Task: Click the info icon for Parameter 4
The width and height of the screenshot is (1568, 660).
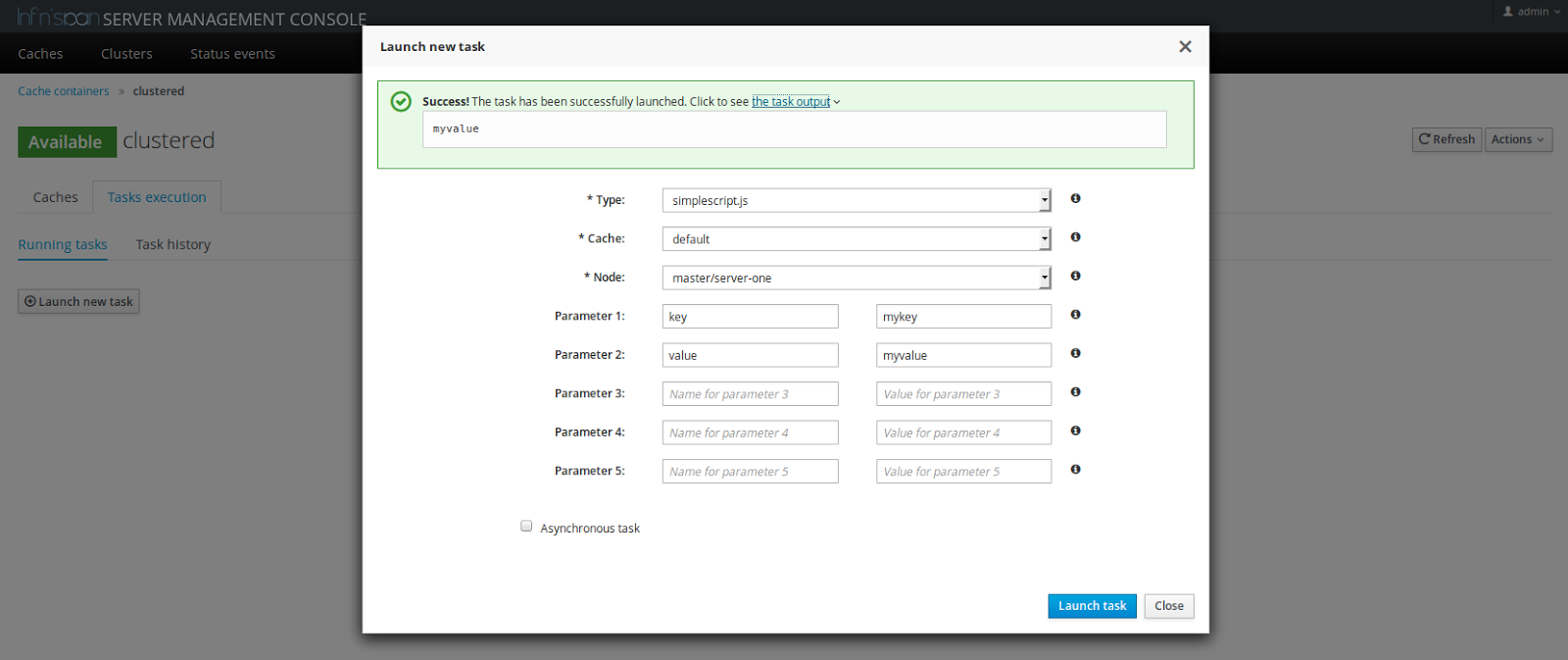Action: pyautogui.click(x=1075, y=431)
